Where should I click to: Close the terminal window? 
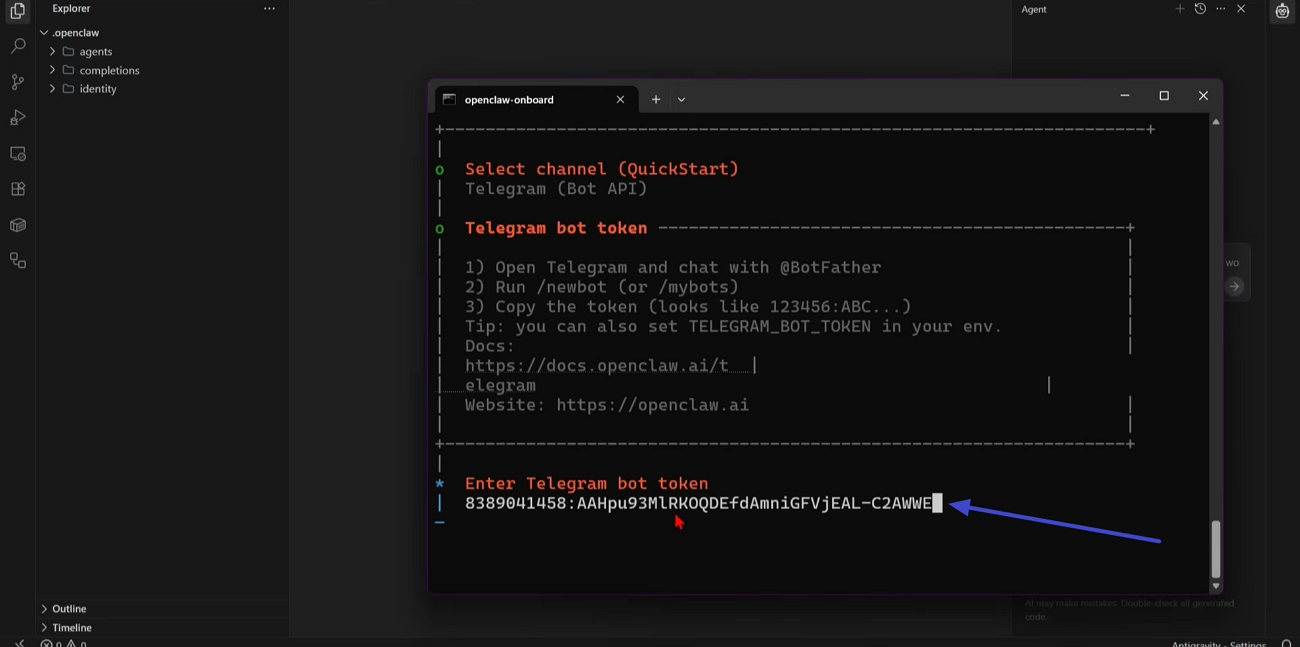(x=1203, y=96)
